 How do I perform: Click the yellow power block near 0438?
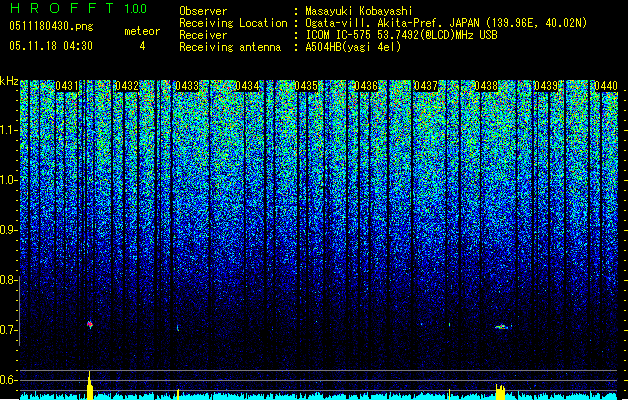coord(500,392)
